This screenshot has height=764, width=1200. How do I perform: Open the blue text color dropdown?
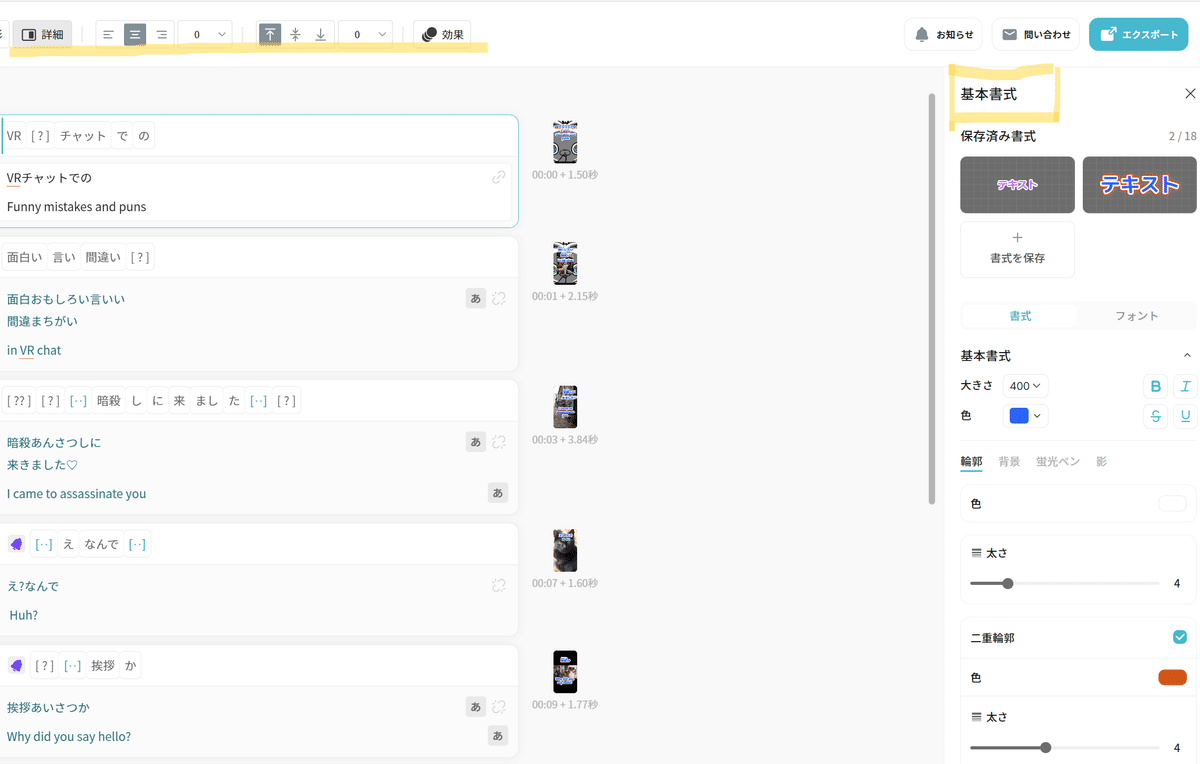click(1025, 416)
